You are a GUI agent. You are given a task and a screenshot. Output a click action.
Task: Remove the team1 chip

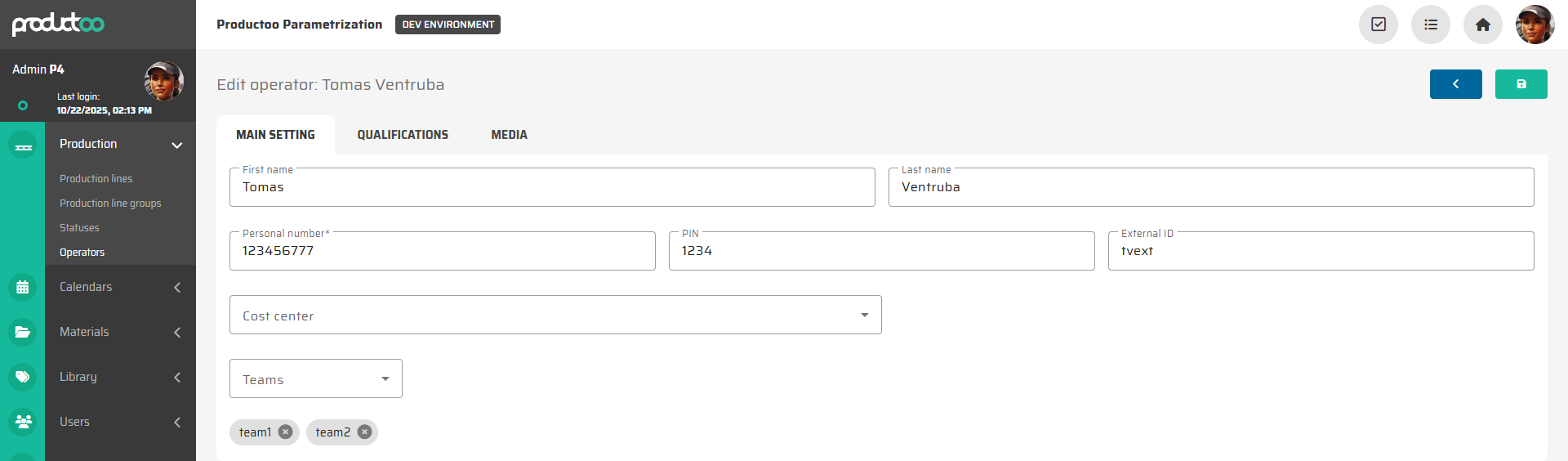click(x=285, y=432)
